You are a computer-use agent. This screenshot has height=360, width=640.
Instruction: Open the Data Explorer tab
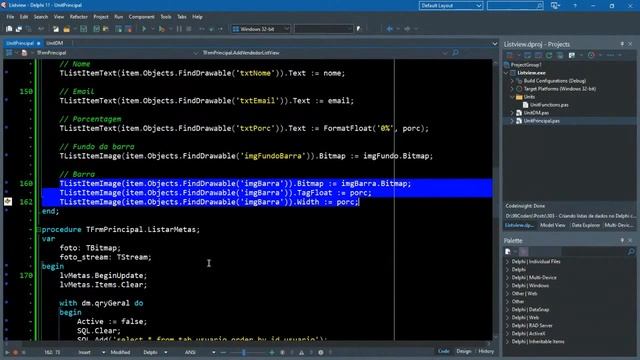586,225
